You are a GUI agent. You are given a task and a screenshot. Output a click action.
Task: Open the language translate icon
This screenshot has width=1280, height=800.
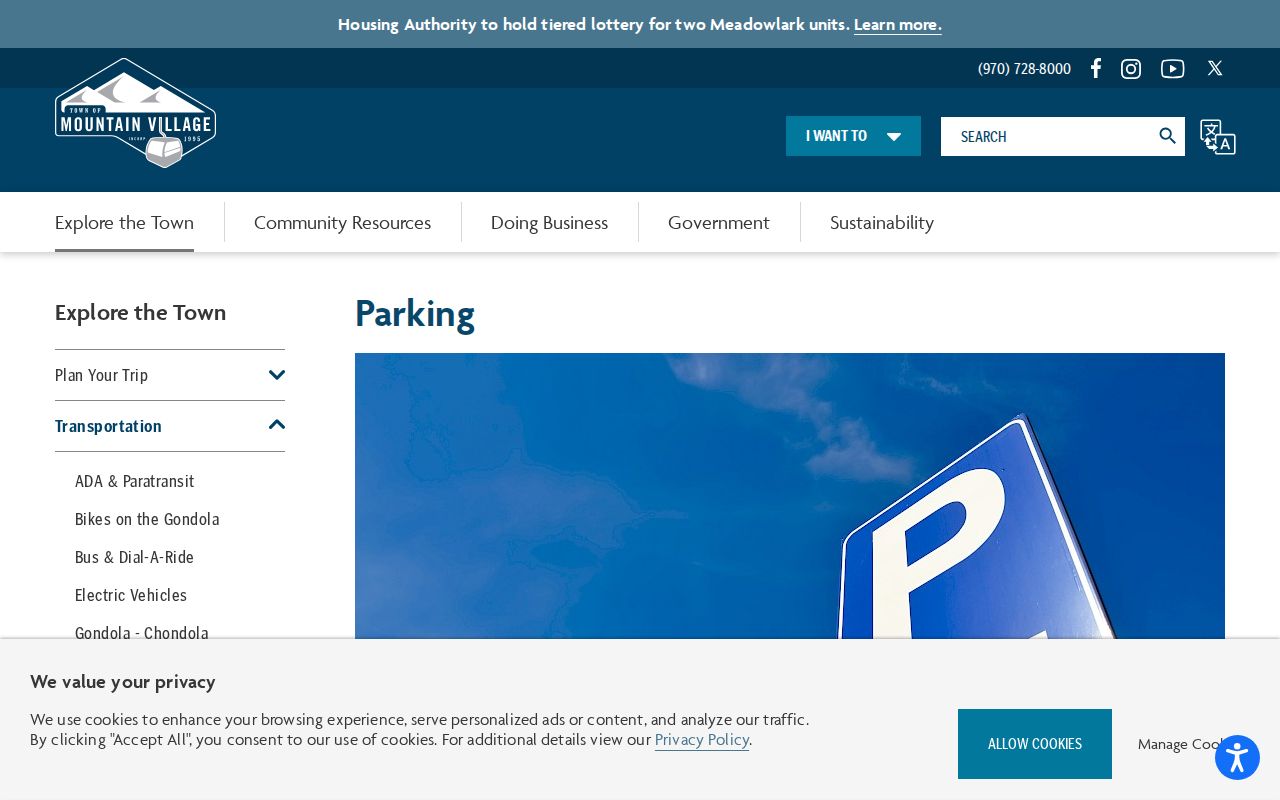[x=1218, y=137]
